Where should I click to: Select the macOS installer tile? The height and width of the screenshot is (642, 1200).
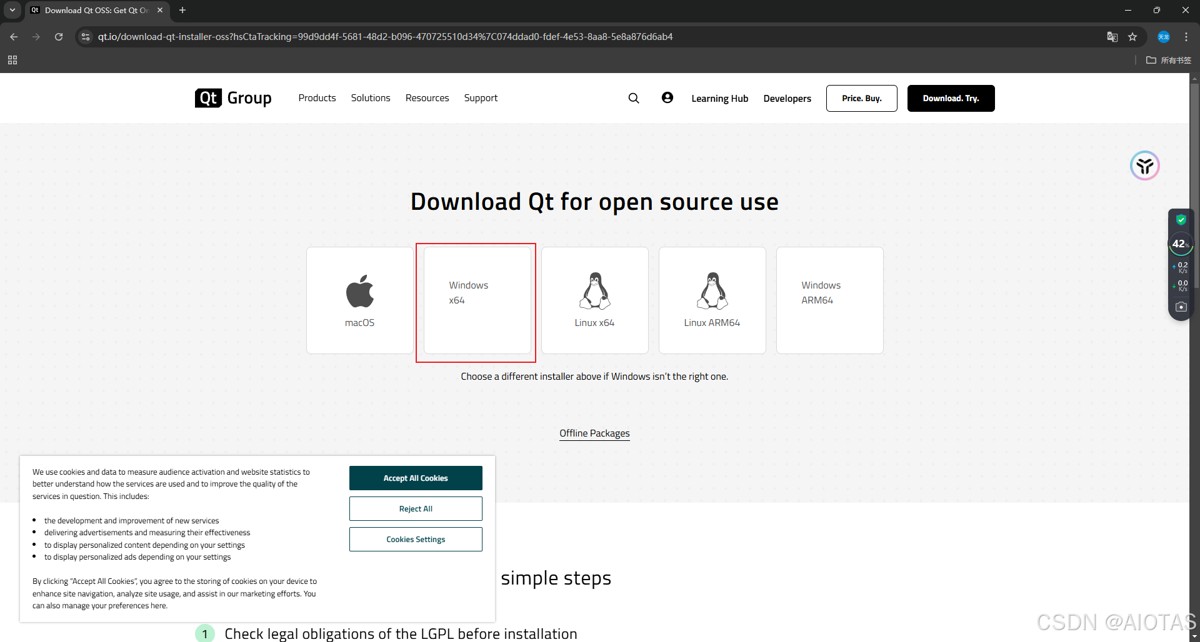point(360,300)
